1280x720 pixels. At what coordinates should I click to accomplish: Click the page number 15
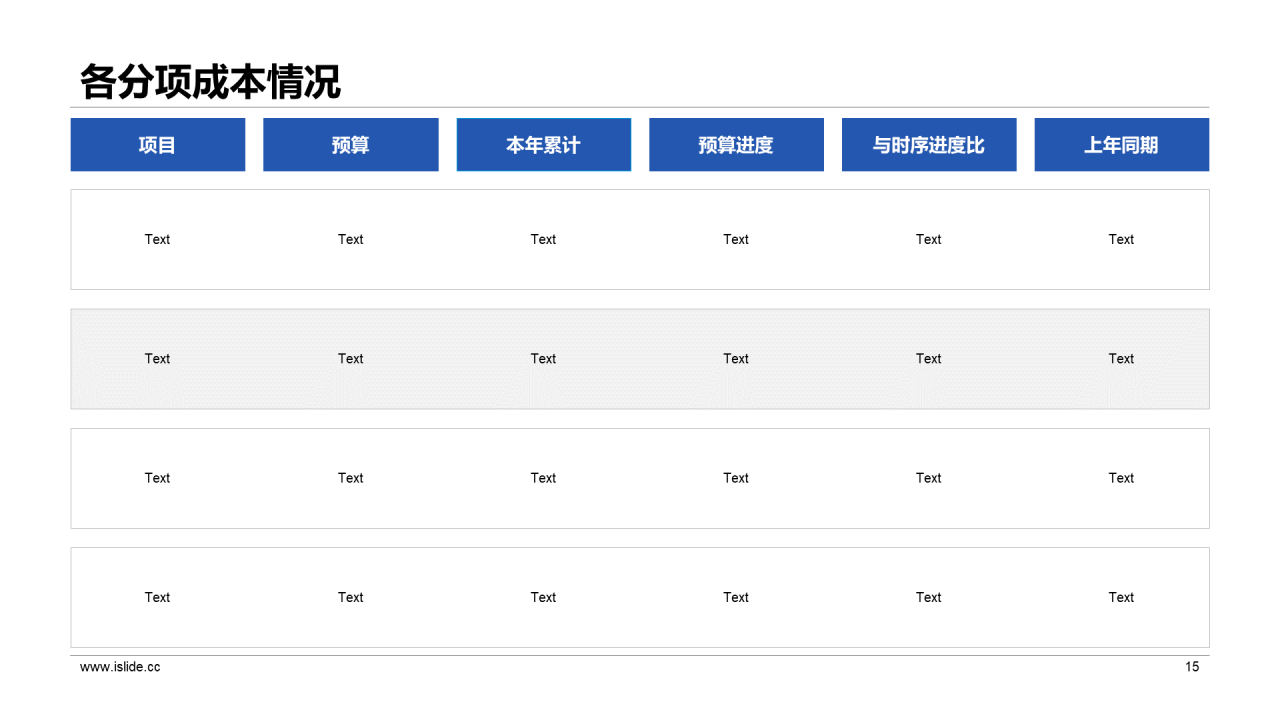tap(1191, 666)
